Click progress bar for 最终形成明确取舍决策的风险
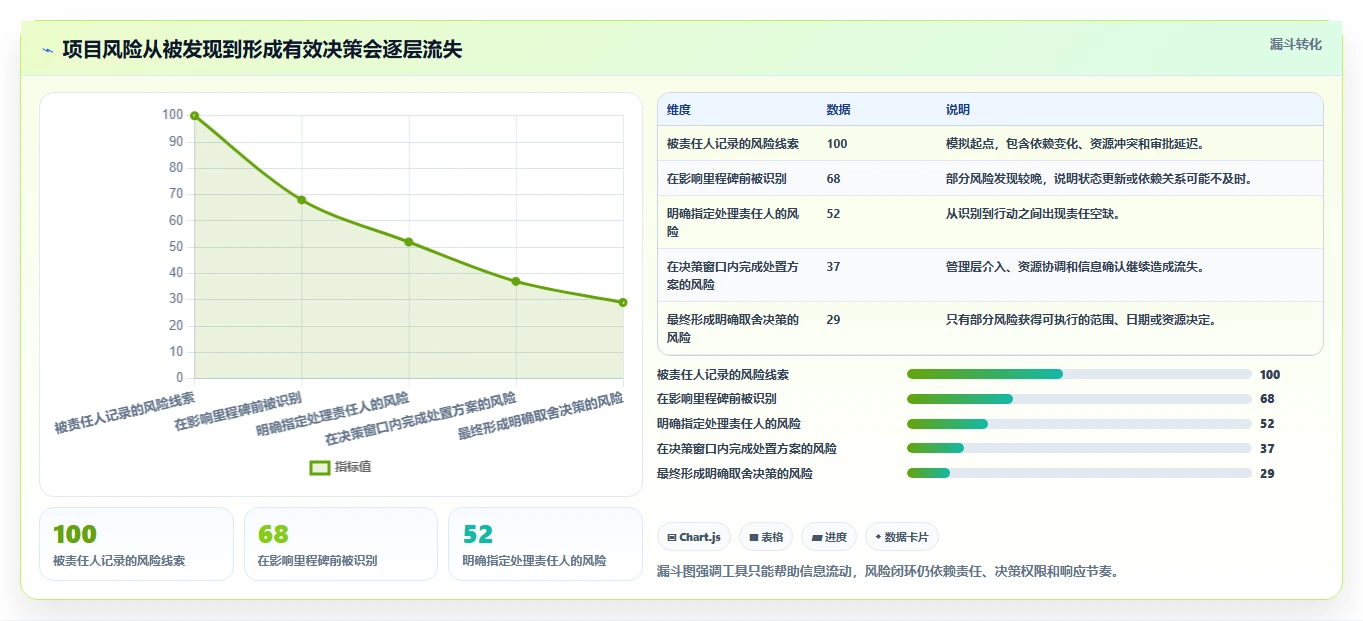Viewport: 1363px width, 621px height. click(x=1079, y=473)
